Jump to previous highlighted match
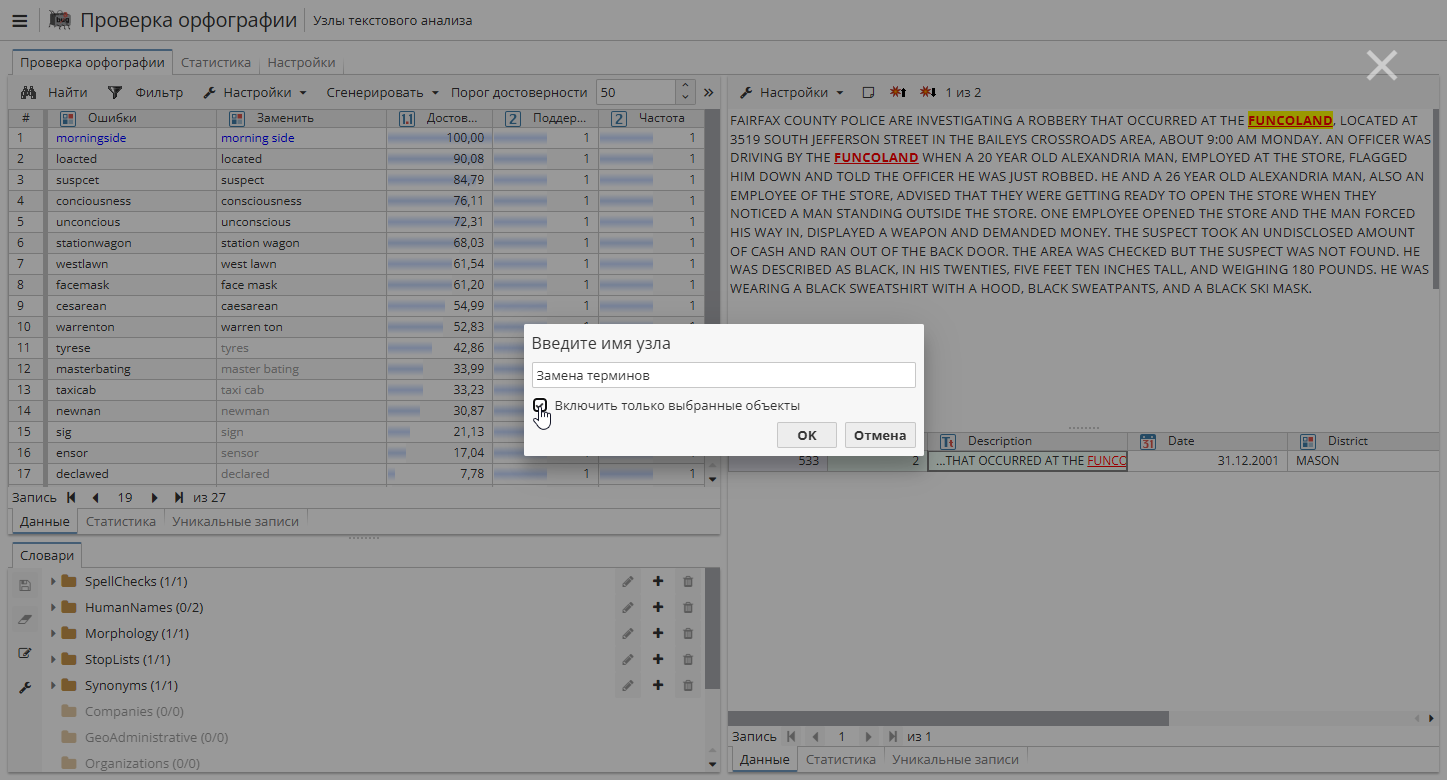 898,92
